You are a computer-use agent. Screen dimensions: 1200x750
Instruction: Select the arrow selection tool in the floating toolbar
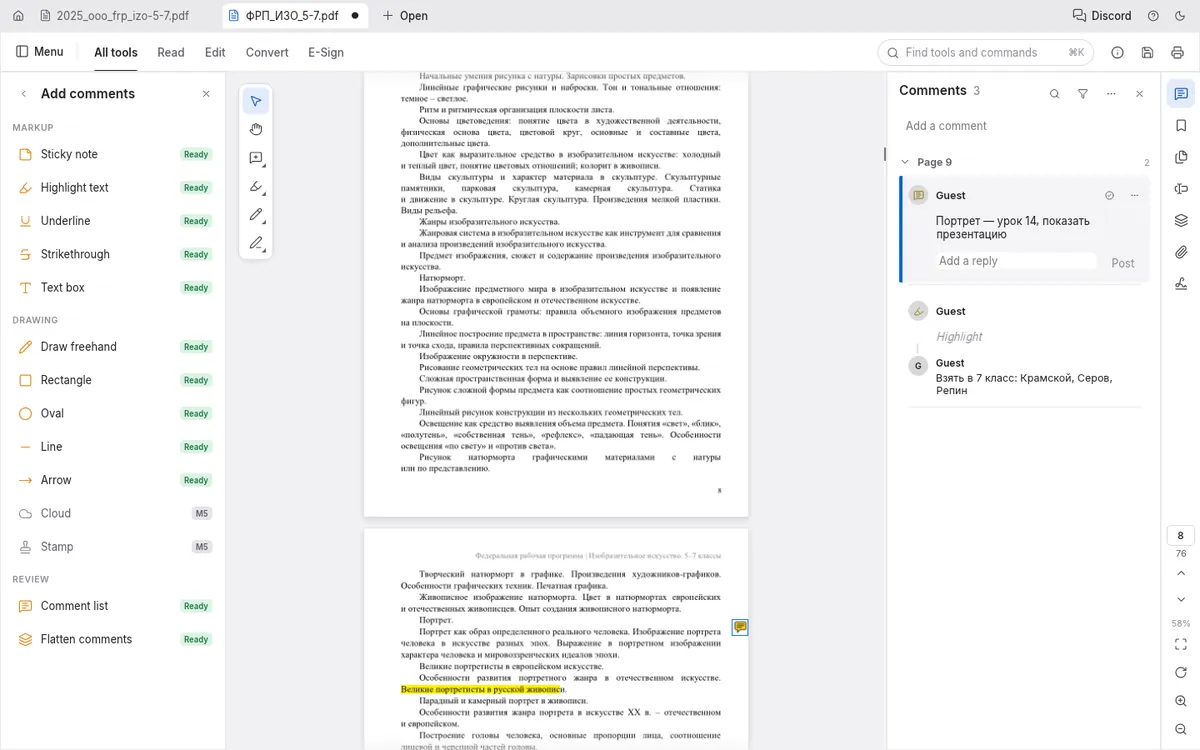256,101
